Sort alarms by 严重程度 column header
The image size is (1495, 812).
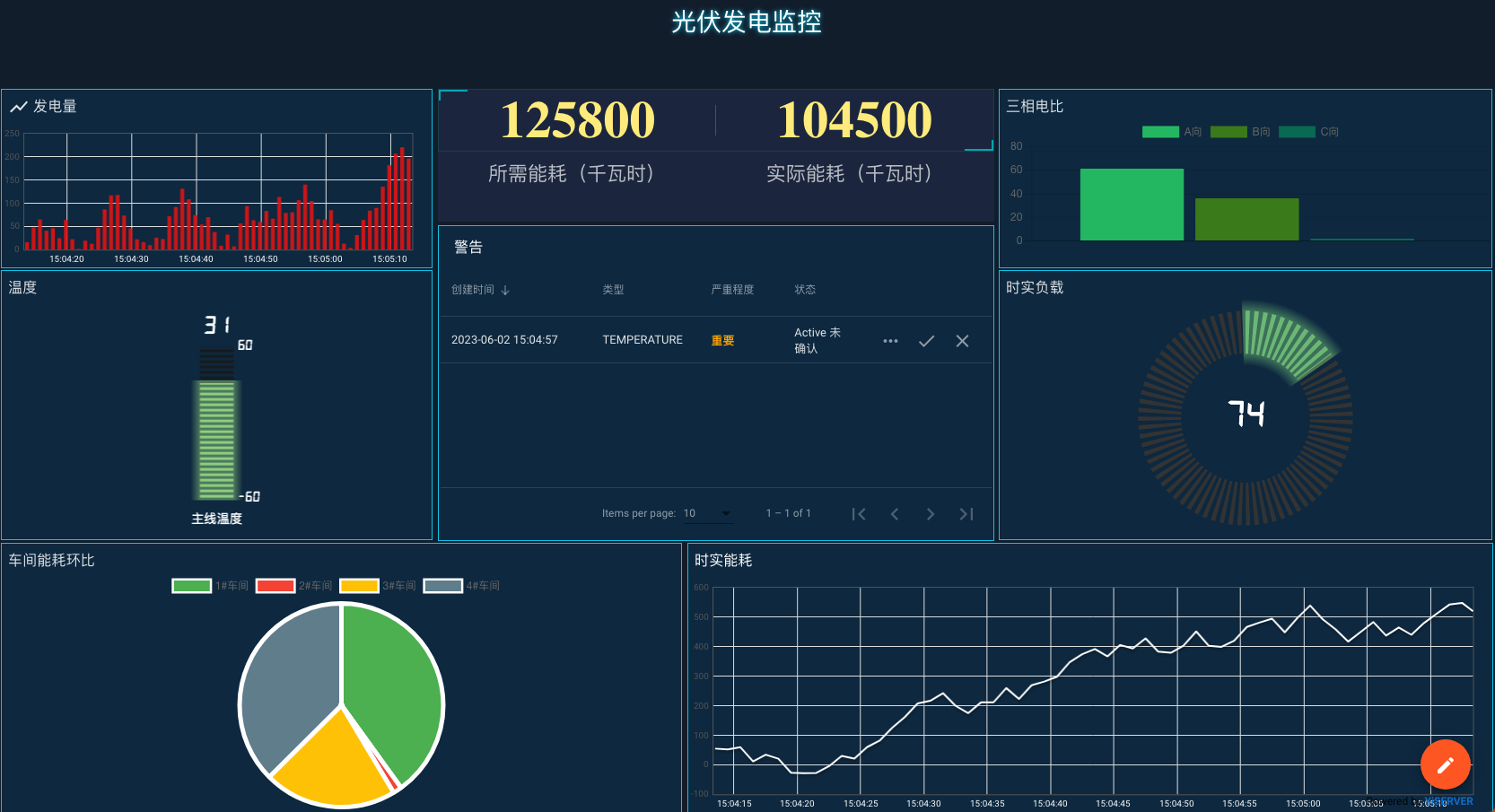tap(732, 290)
